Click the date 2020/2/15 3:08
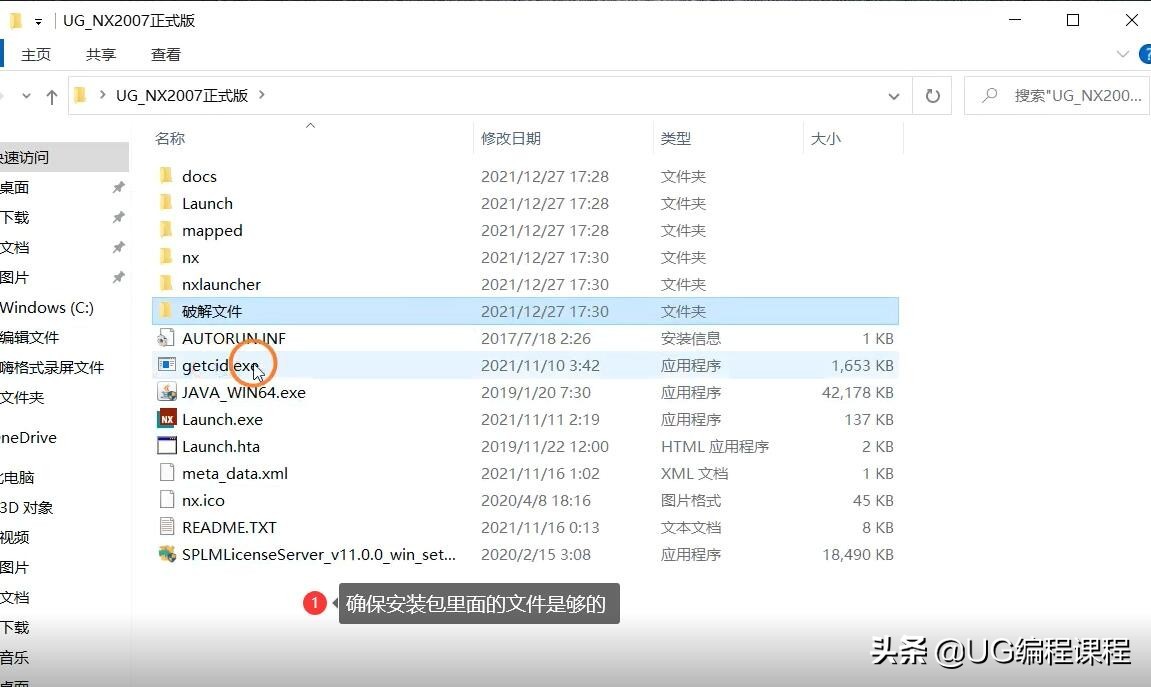Image resolution: width=1151 pixels, height=687 pixels. [536, 554]
